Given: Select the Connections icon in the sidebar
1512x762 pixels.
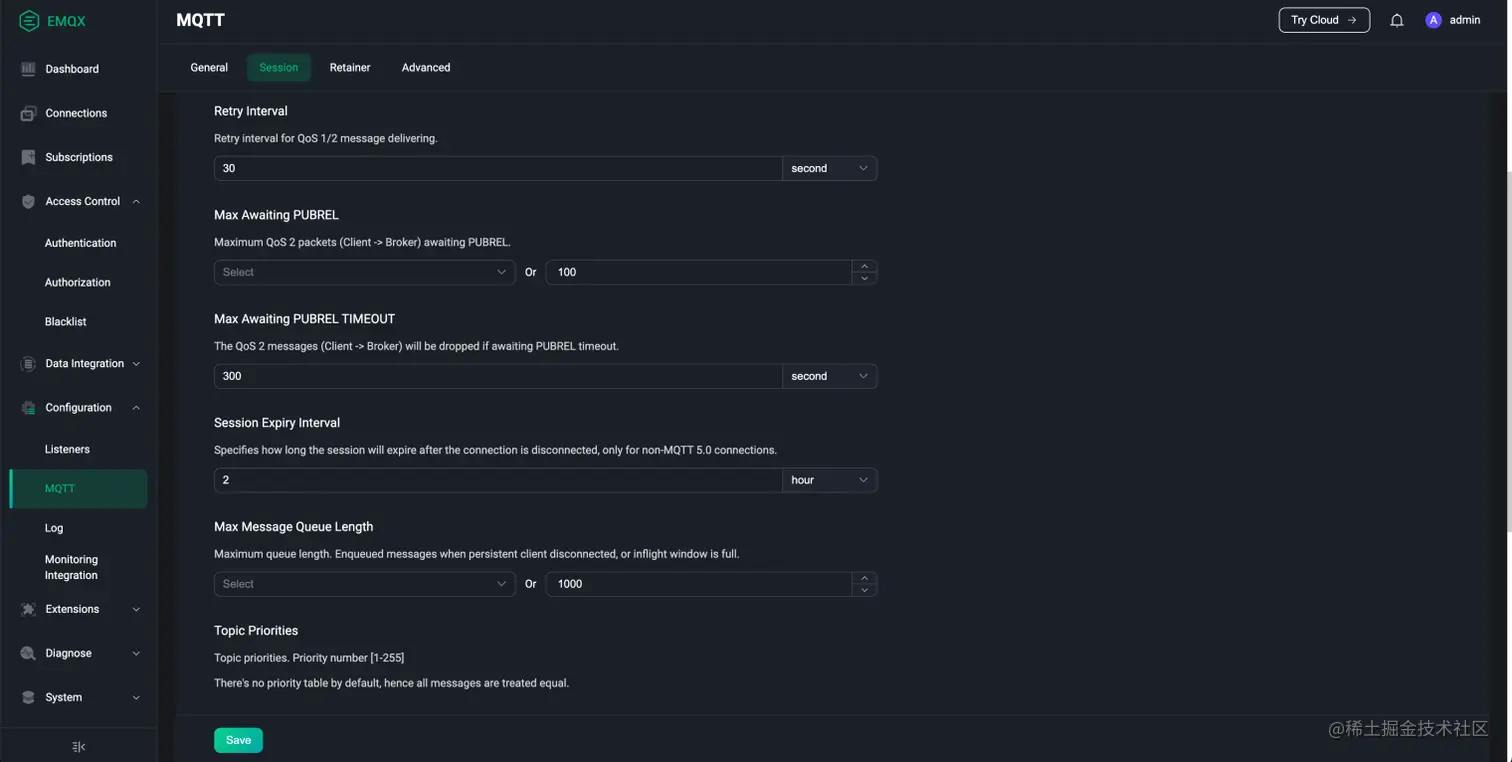Looking at the screenshot, I should click(28, 113).
